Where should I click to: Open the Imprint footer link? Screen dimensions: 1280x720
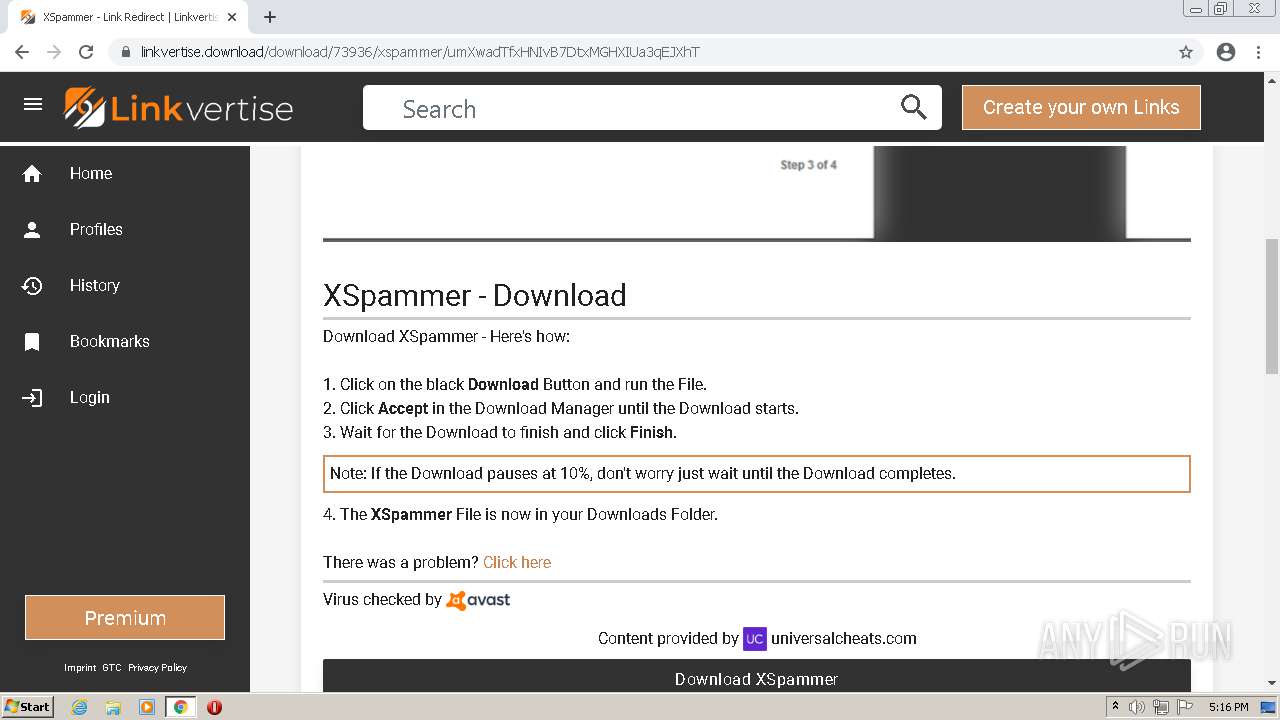80,667
